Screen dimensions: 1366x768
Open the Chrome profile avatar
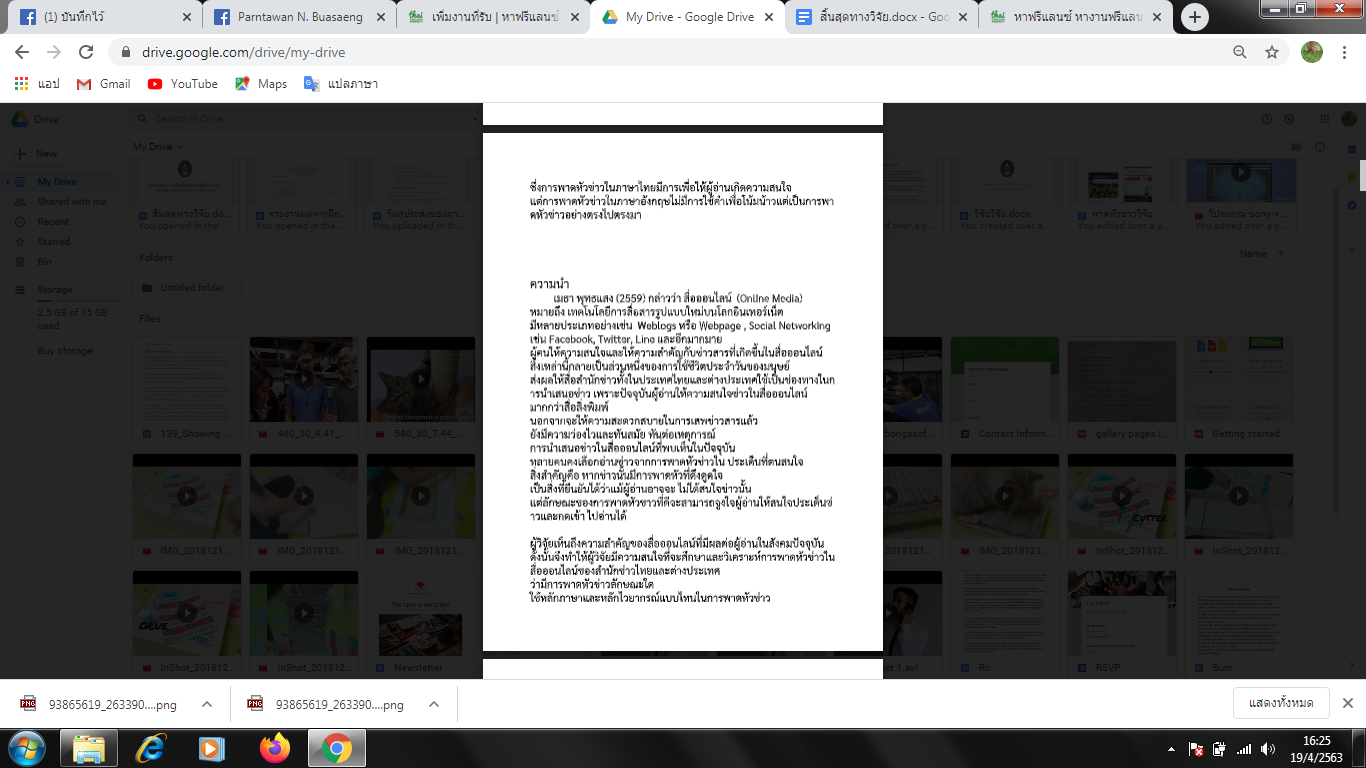point(1312,52)
